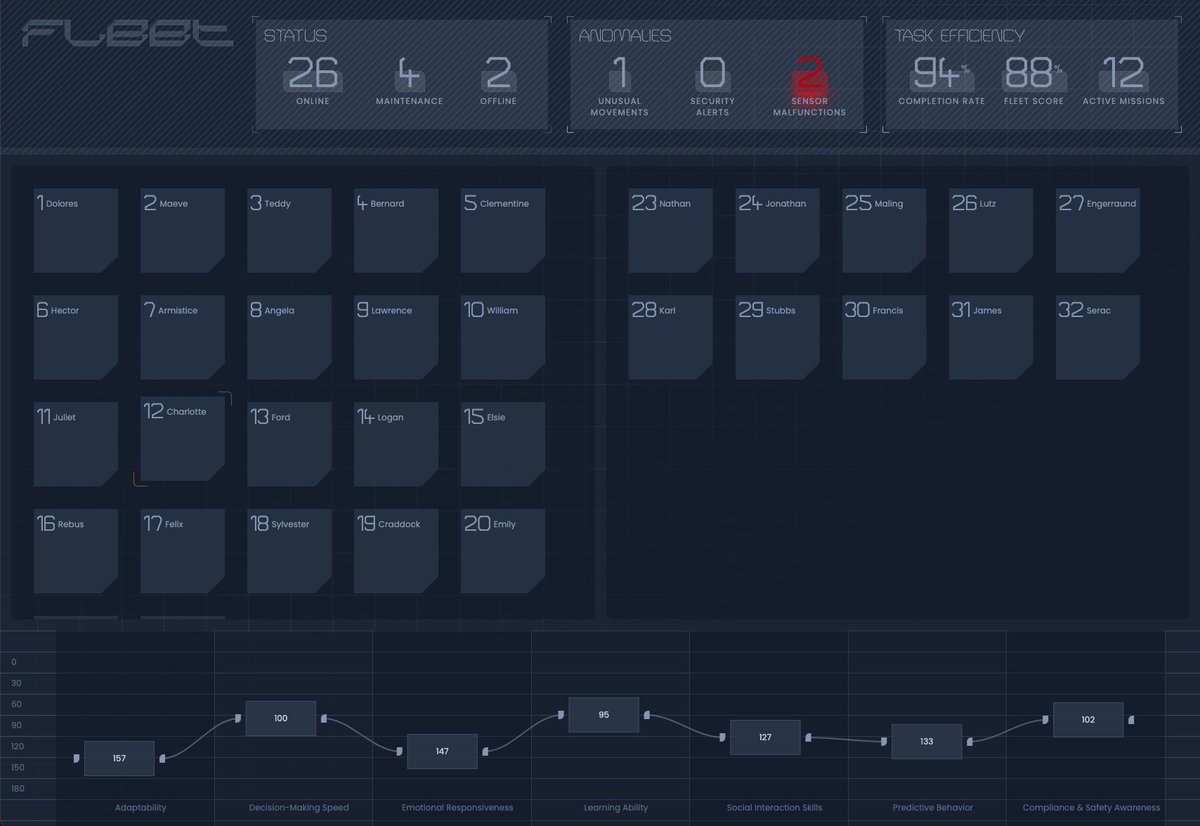The width and height of the screenshot is (1200, 826).
Task: Select unit 26 Lutz
Action: [991, 230]
